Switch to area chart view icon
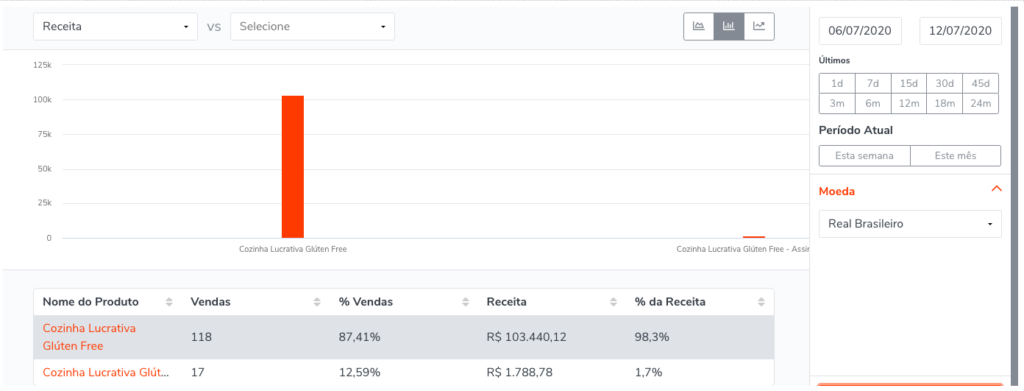The height and width of the screenshot is (391, 1024). pos(699,27)
